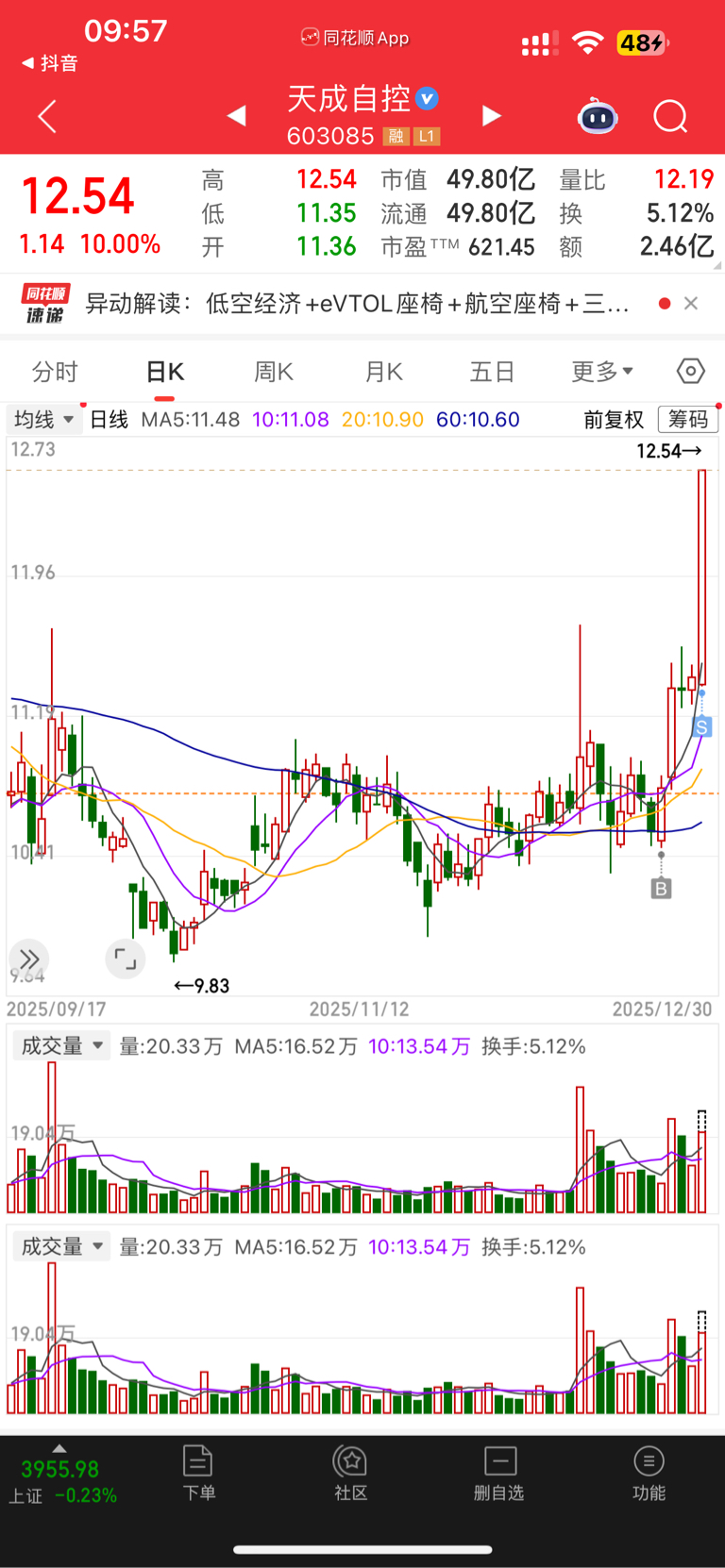Switch to 五日 tab
Screen dimensions: 725x1568
pos(492,372)
